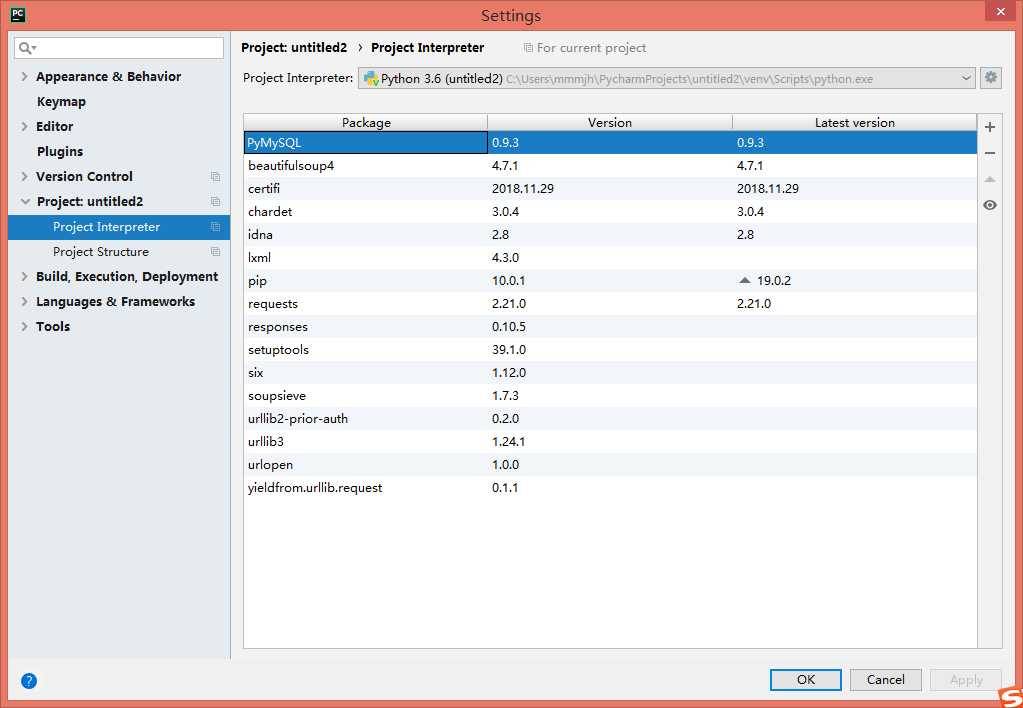Viewport: 1023px width, 708px height.
Task: Click the PyCharm logo in title bar
Action: tap(18, 14)
